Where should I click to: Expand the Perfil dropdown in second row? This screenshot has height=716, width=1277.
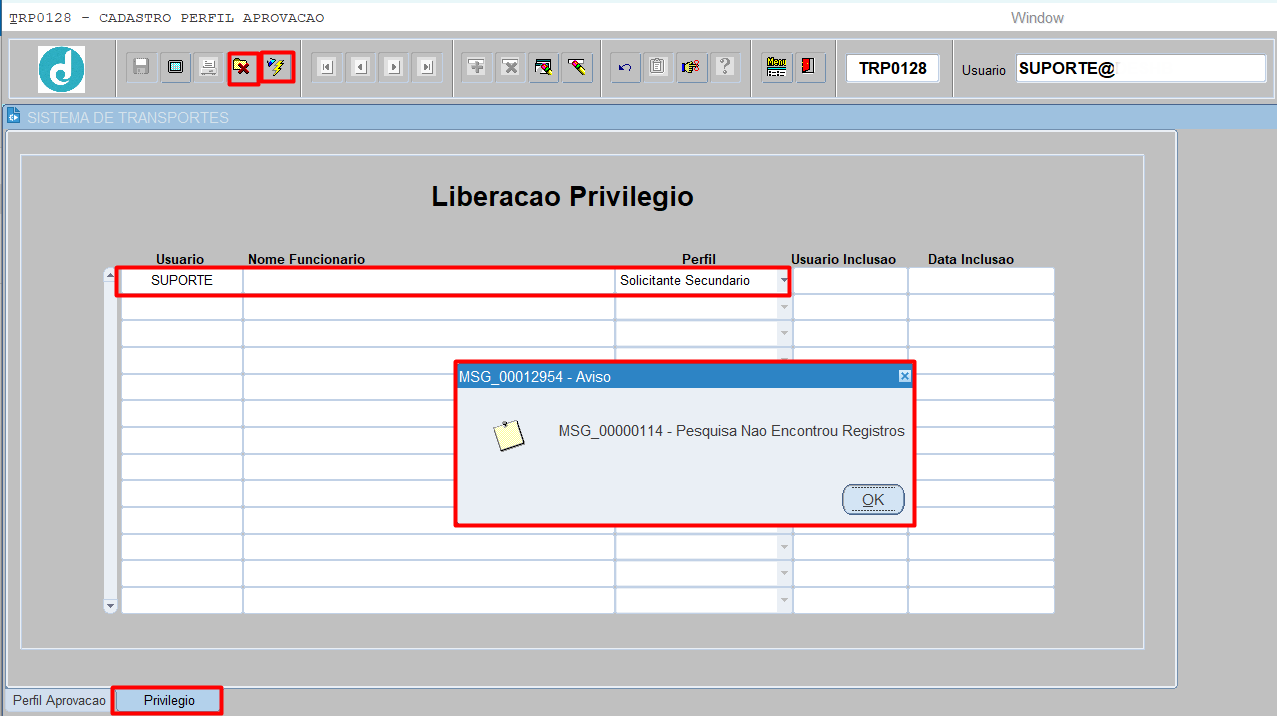(784, 307)
